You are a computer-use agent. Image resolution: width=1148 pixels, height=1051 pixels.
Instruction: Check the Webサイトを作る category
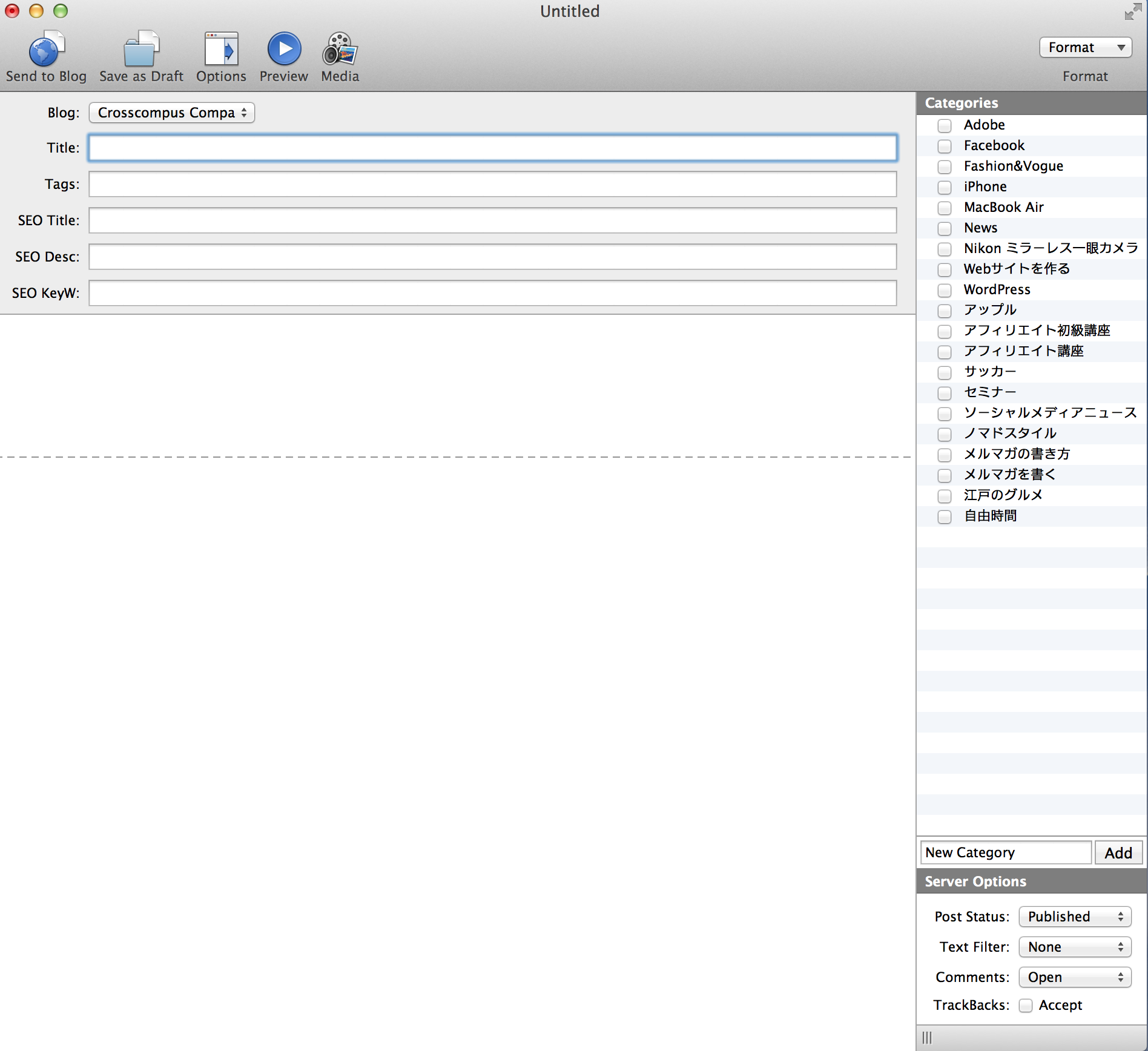(x=945, y=269)
